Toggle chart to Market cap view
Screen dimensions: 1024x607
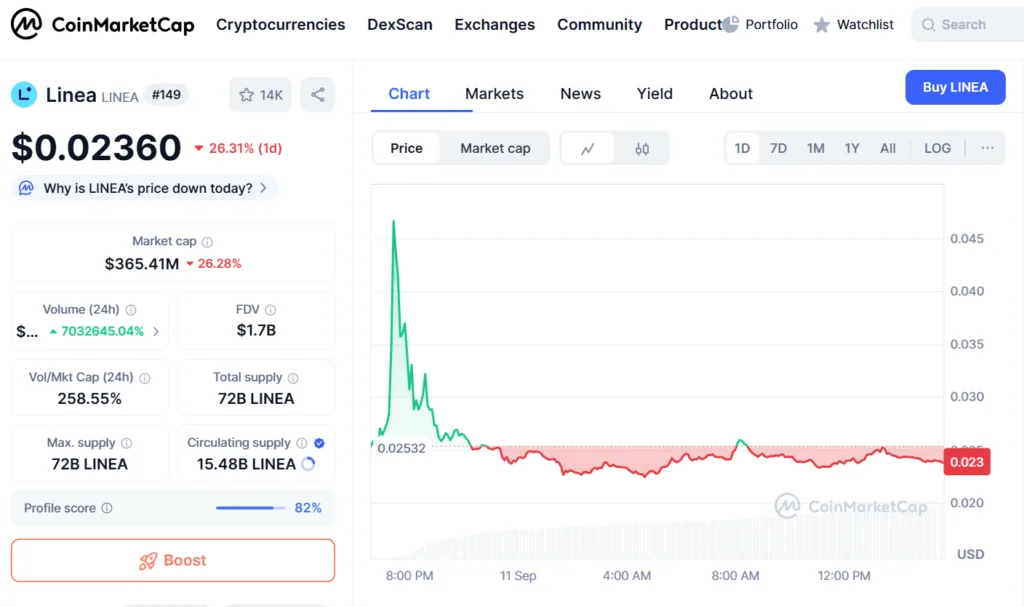tap(495, 147)
